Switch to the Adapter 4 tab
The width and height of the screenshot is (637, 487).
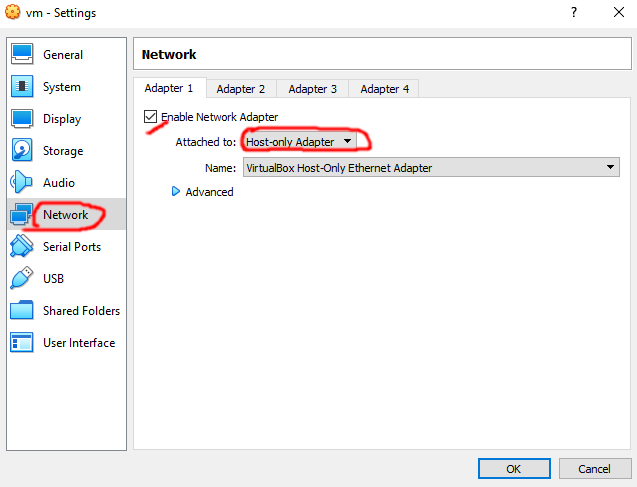point(384,89)
